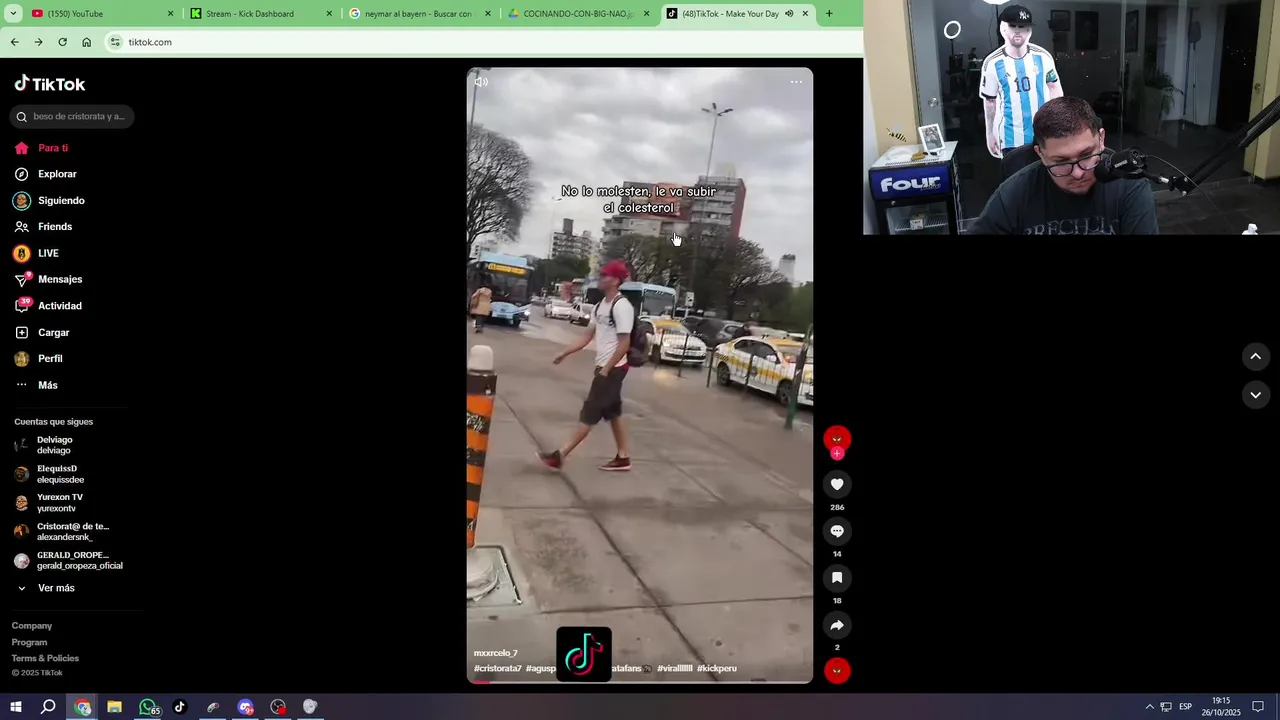Open the taskbar clock and date

[1222, 707]
